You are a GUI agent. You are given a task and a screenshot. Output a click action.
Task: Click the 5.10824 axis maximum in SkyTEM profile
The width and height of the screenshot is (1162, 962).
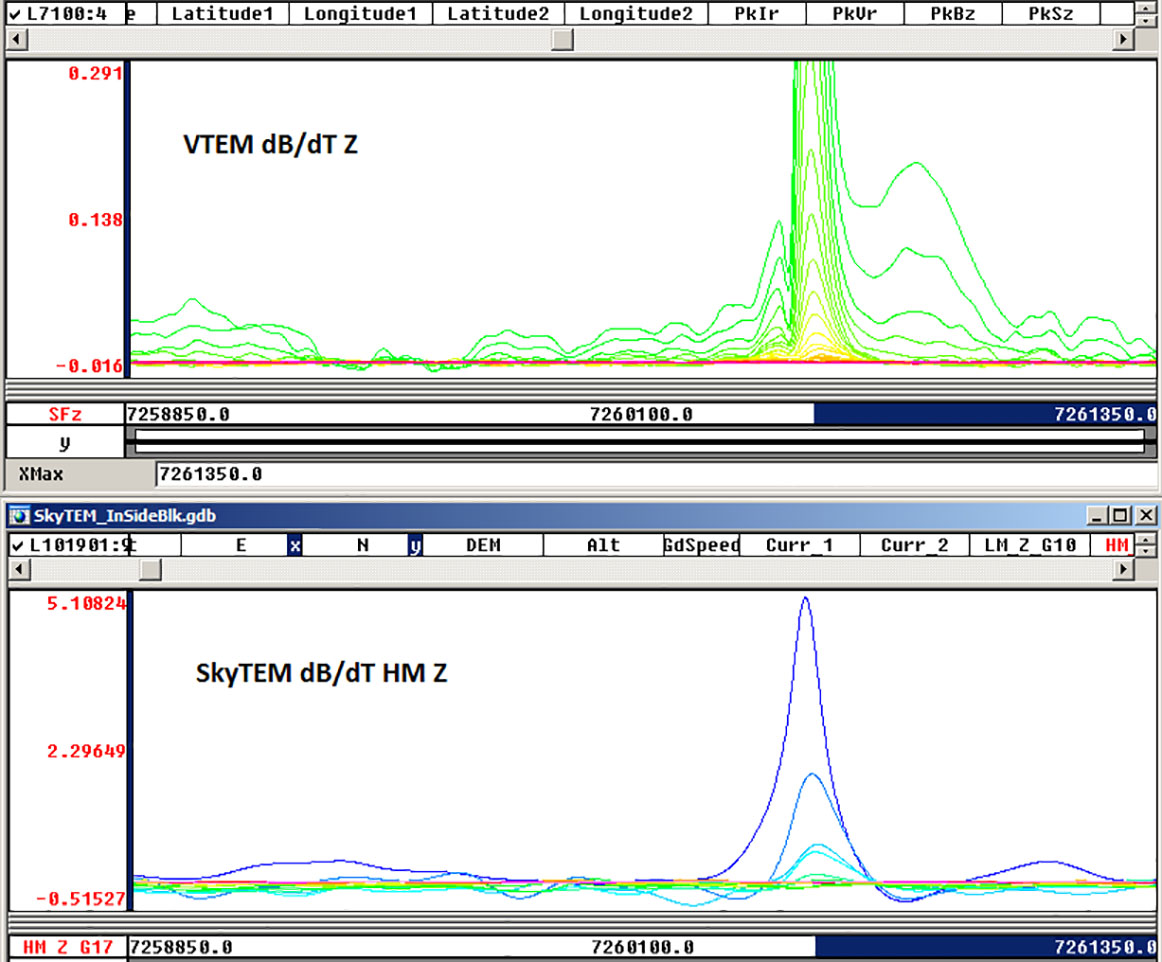tap(86, 603)
